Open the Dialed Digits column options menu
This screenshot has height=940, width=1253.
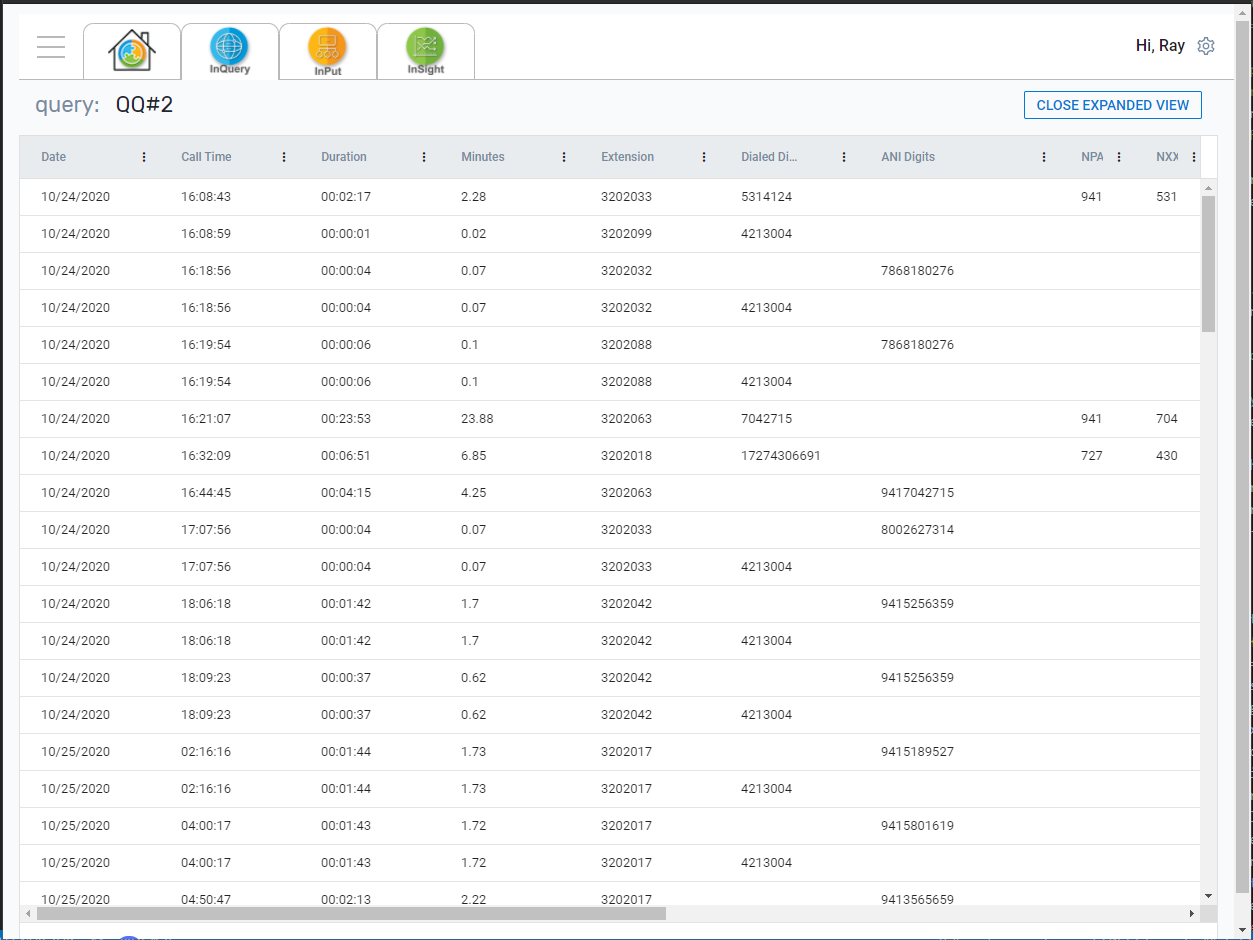tap(844, 157)
